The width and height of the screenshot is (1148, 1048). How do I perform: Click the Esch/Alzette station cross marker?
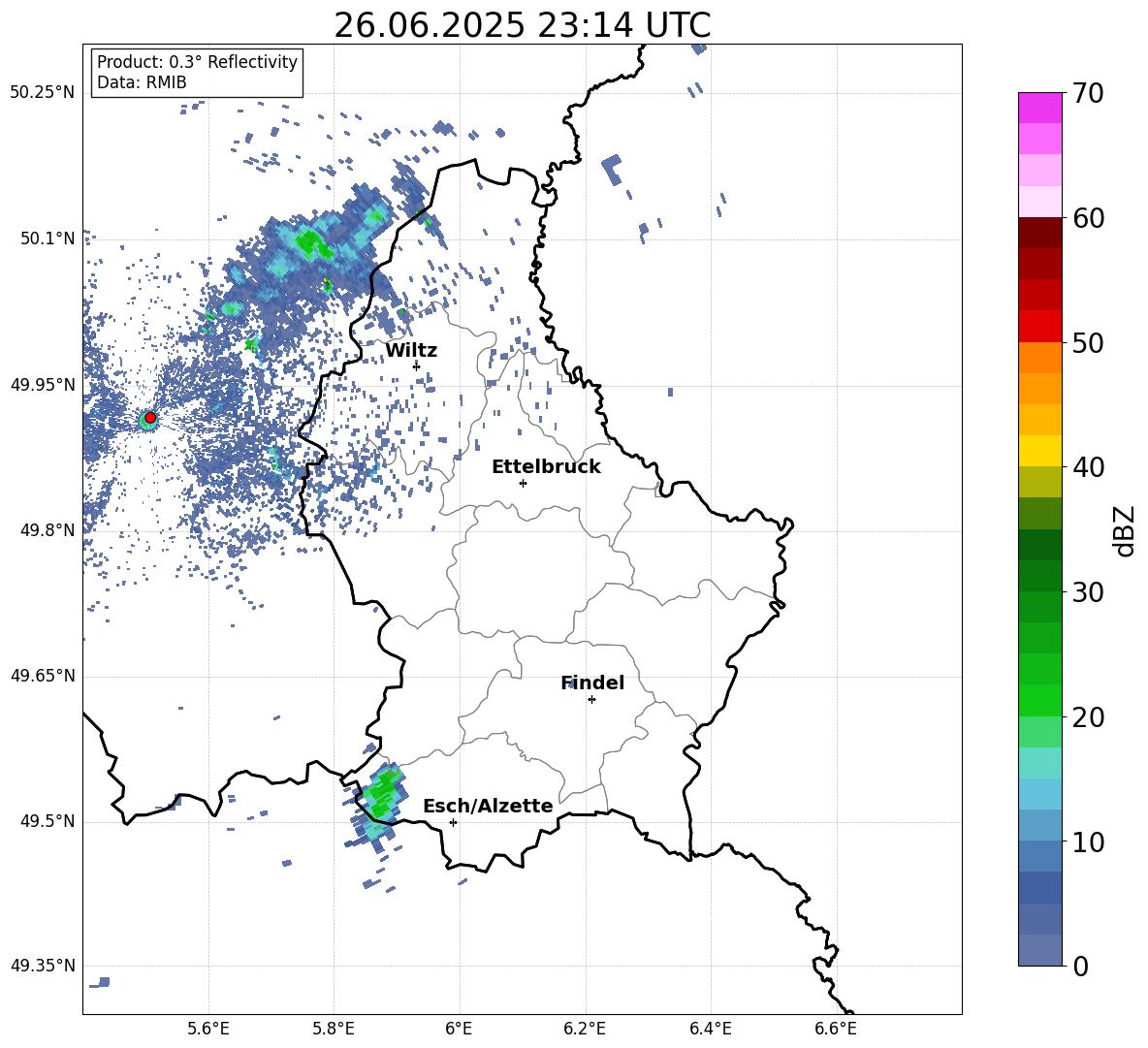(x=453, y=822)
